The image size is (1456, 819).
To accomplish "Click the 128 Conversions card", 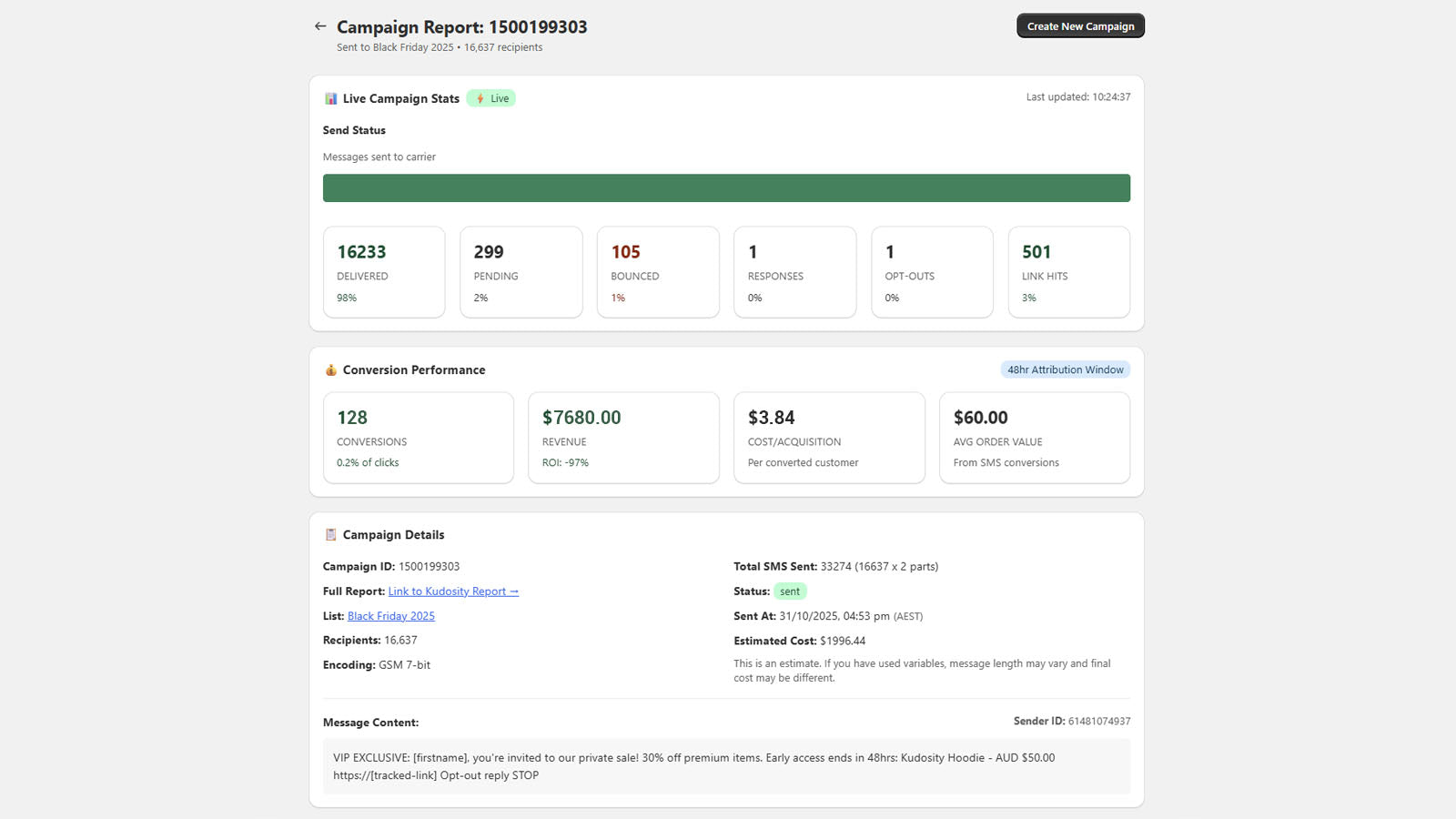I will [x=419, y=438].
